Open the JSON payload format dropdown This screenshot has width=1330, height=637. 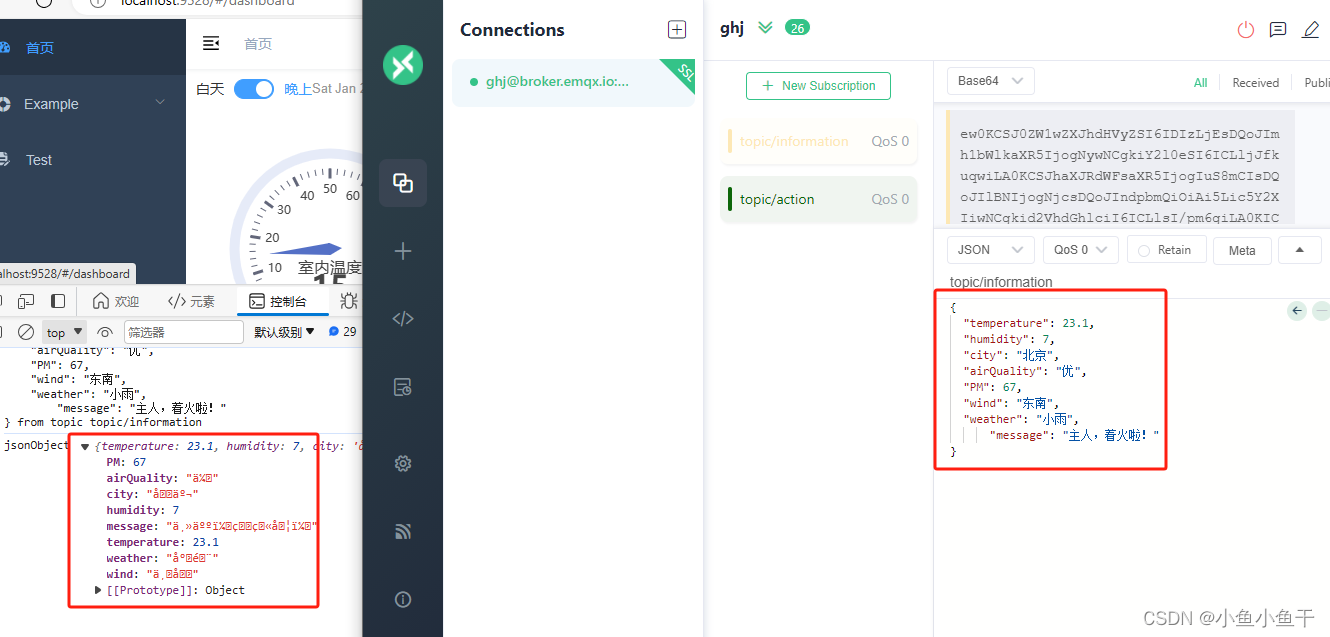coord(991,250)
